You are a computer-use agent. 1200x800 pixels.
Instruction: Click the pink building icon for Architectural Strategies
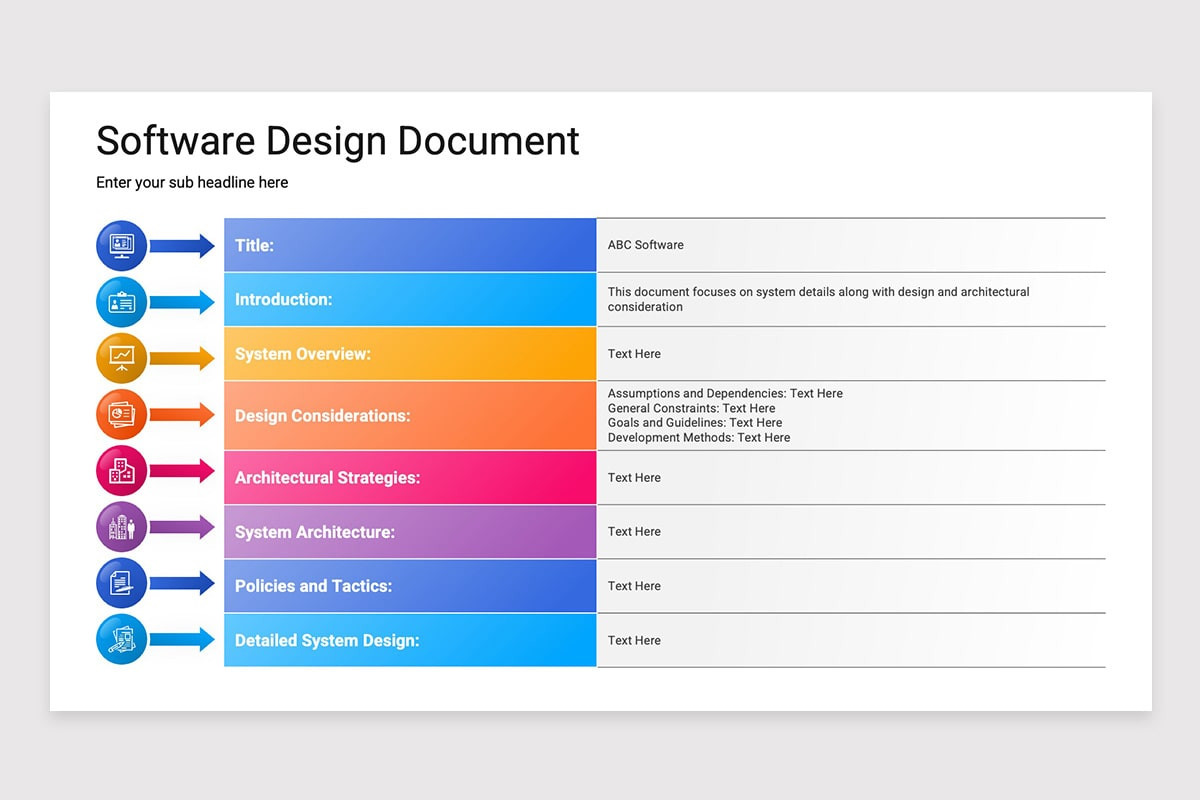click(x=122, y=470)
